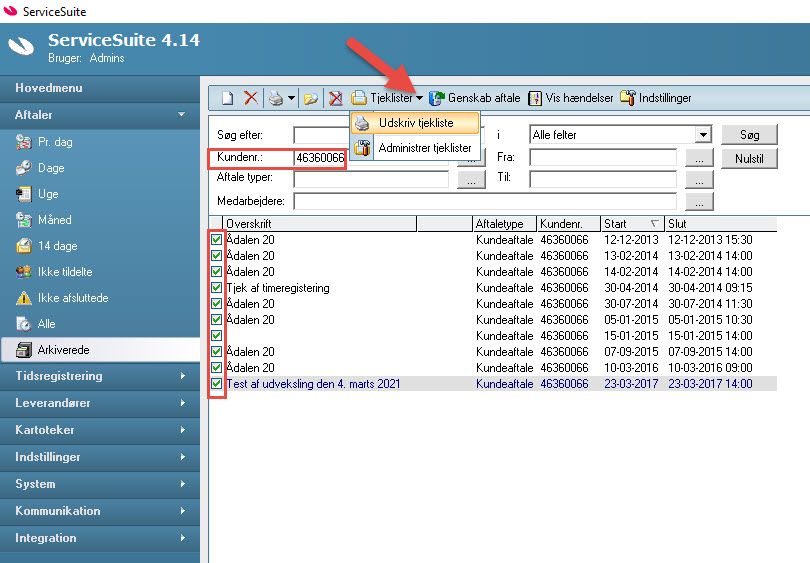This screenshot has width=810, height=563.
Task: Sort by the Overskrift column header
Action: [319, 224]
